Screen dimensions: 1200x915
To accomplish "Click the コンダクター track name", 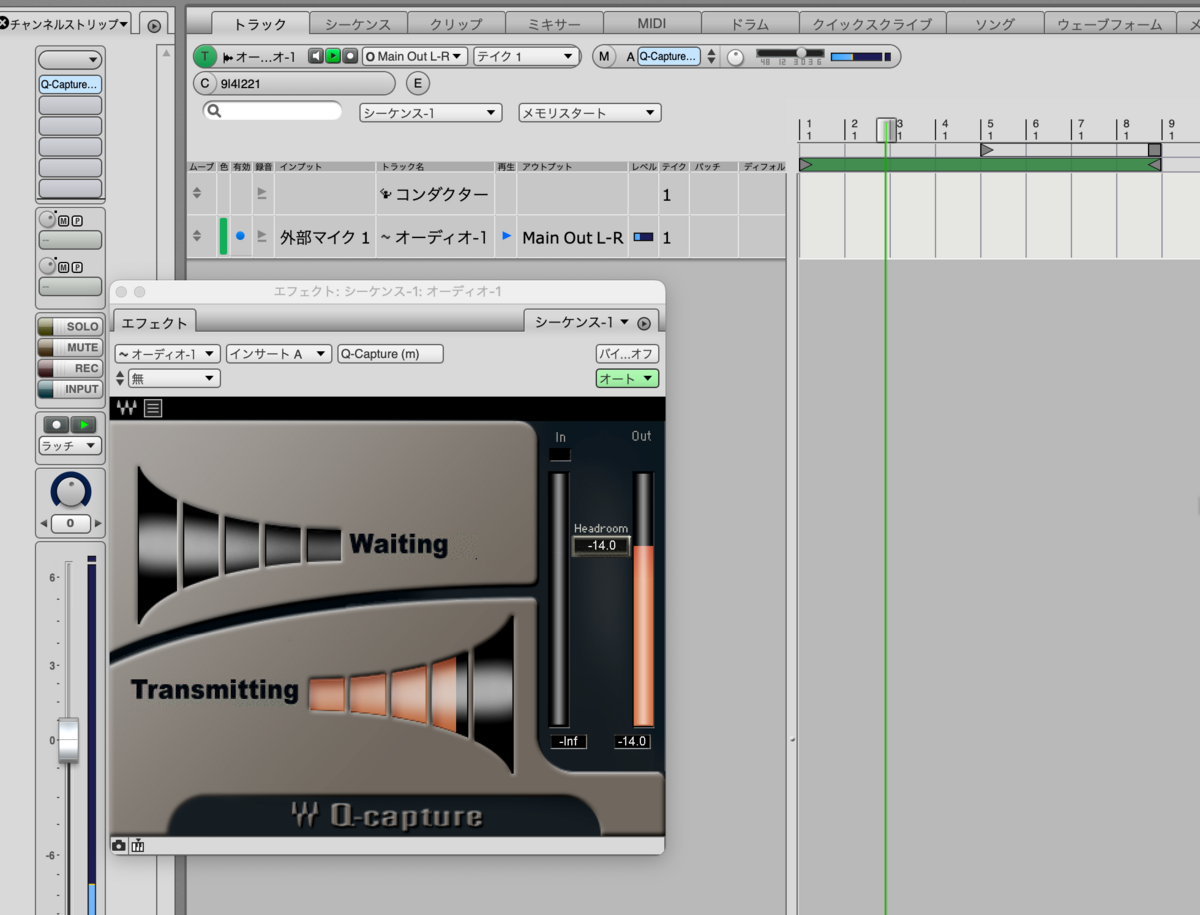I will [x=442, y=195].
